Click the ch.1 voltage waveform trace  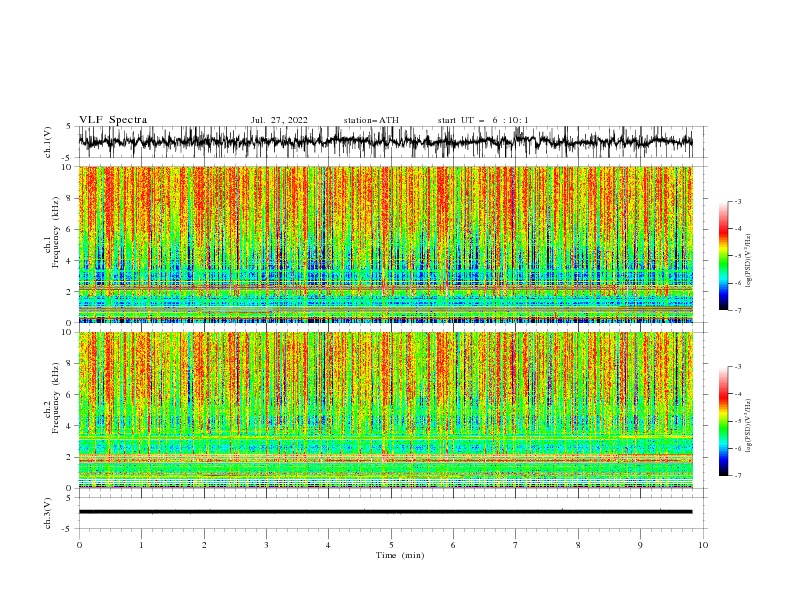click(x=385, y=142)
